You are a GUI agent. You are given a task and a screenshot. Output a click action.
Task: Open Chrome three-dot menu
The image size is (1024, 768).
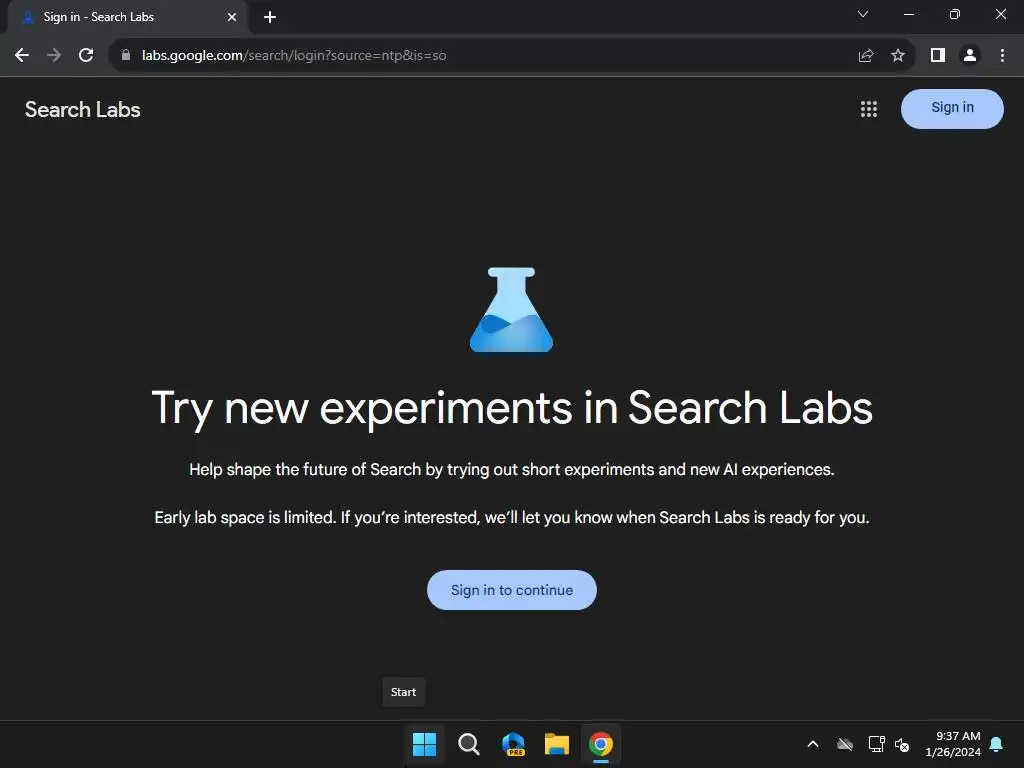click(1002, 56)
